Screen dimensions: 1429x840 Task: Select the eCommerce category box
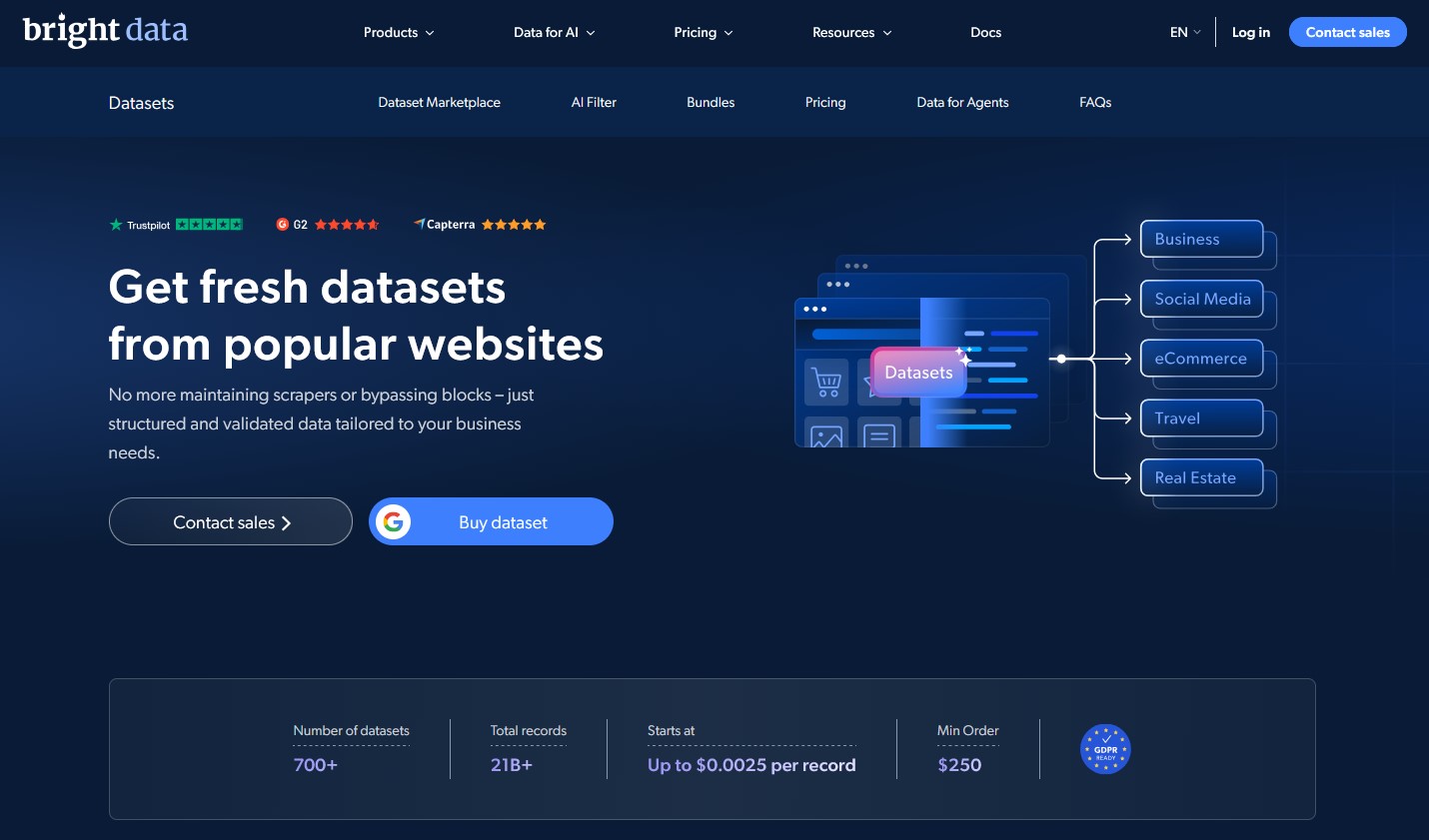tap(1202, 359)
